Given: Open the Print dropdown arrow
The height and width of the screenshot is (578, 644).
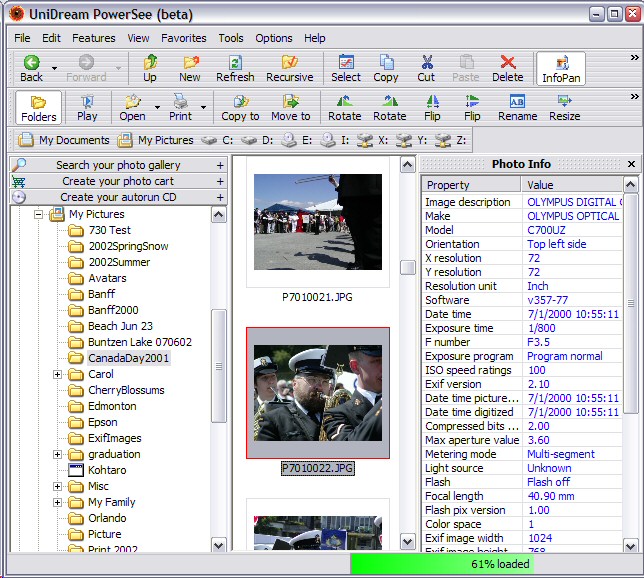Looking at the screenshot, I should coord(203,107).
